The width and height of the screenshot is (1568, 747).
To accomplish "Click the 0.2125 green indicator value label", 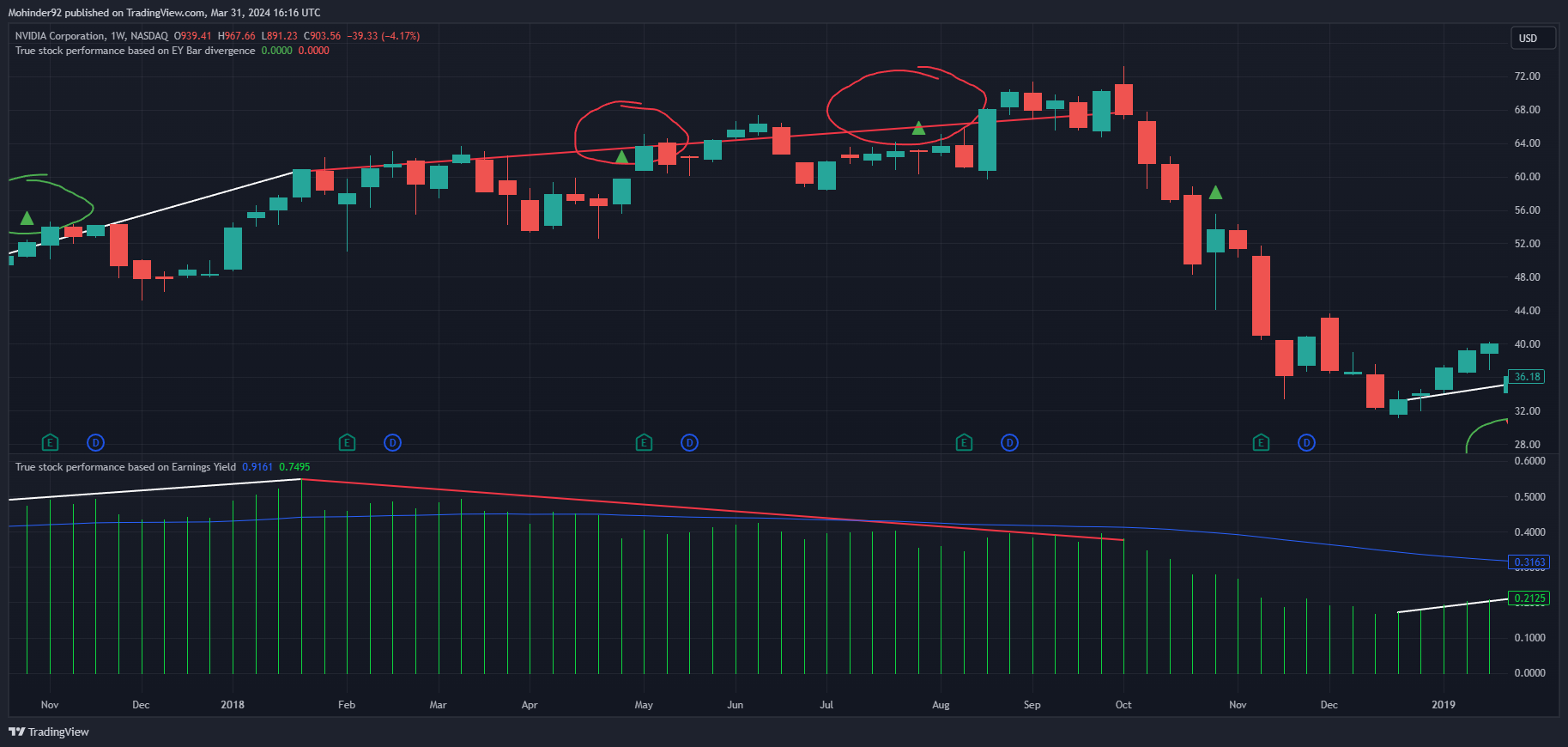I will click(x=1529, y=598).
